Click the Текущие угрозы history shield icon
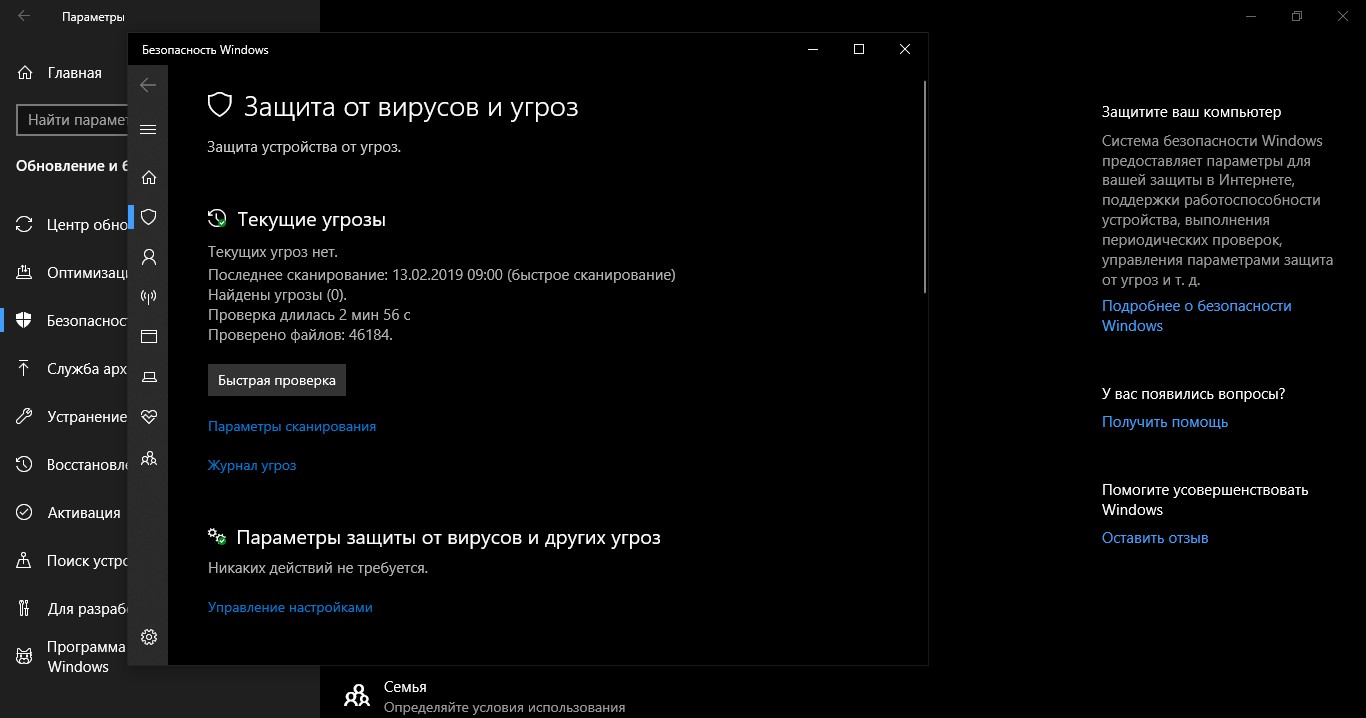Image resolution: width=1366 pixels, height=718 pixels. pos(217,219)
